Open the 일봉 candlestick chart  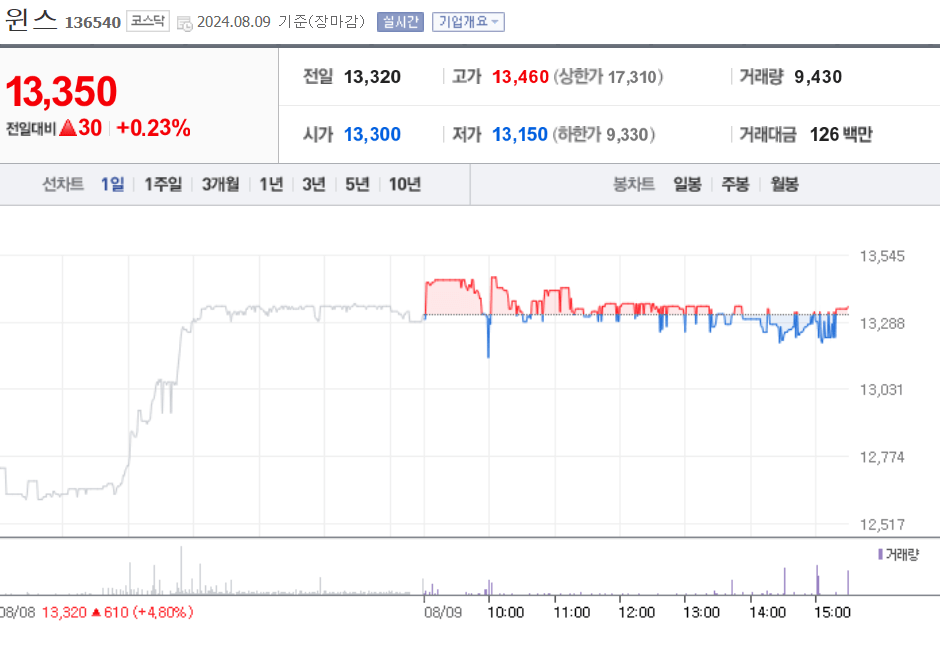click(687, 184)
